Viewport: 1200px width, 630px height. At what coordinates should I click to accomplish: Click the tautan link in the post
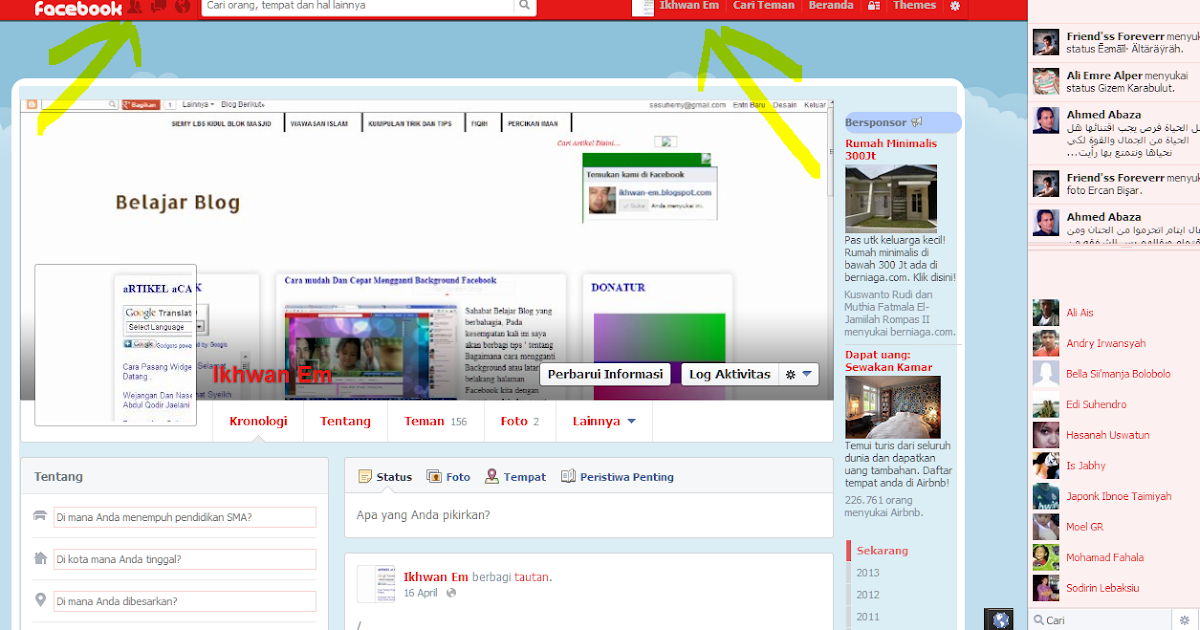531,577
